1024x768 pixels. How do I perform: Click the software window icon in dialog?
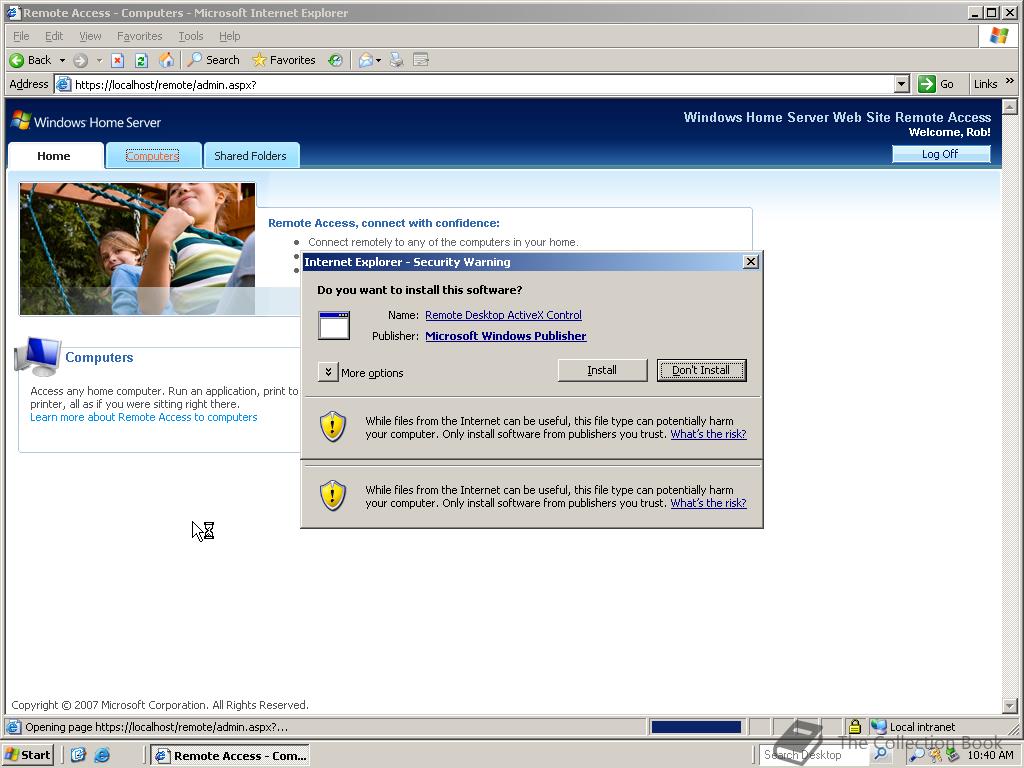pyautogui.click(x=334, y=325)
